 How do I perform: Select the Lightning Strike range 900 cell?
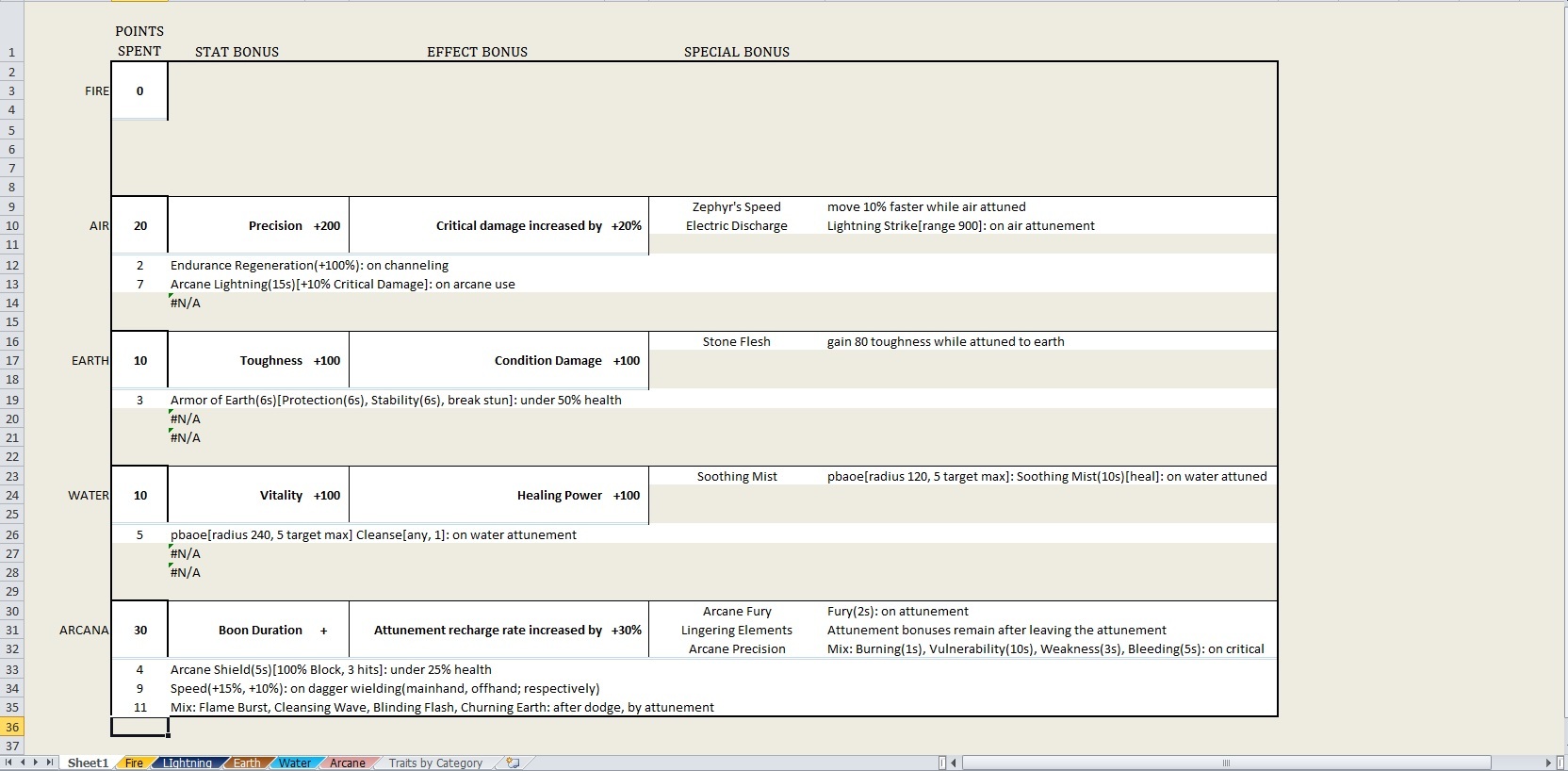tap(961, 225)
